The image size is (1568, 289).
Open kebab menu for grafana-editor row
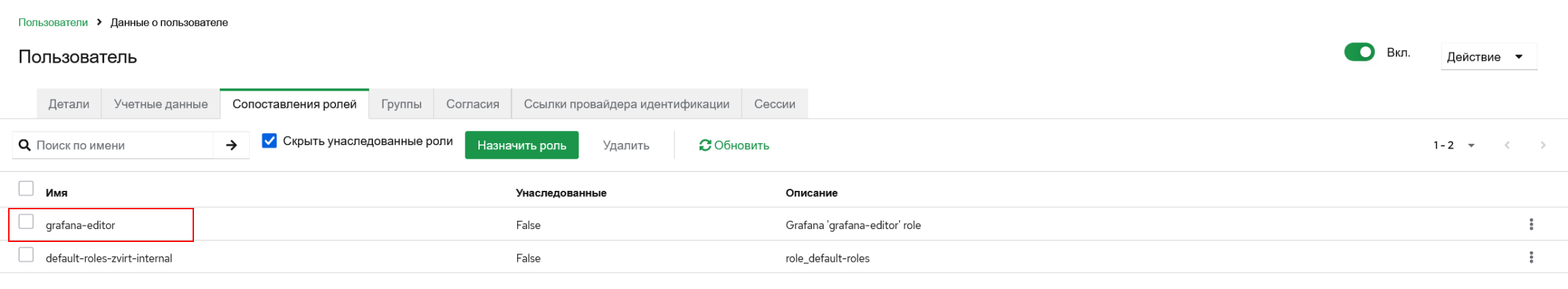1531,224
